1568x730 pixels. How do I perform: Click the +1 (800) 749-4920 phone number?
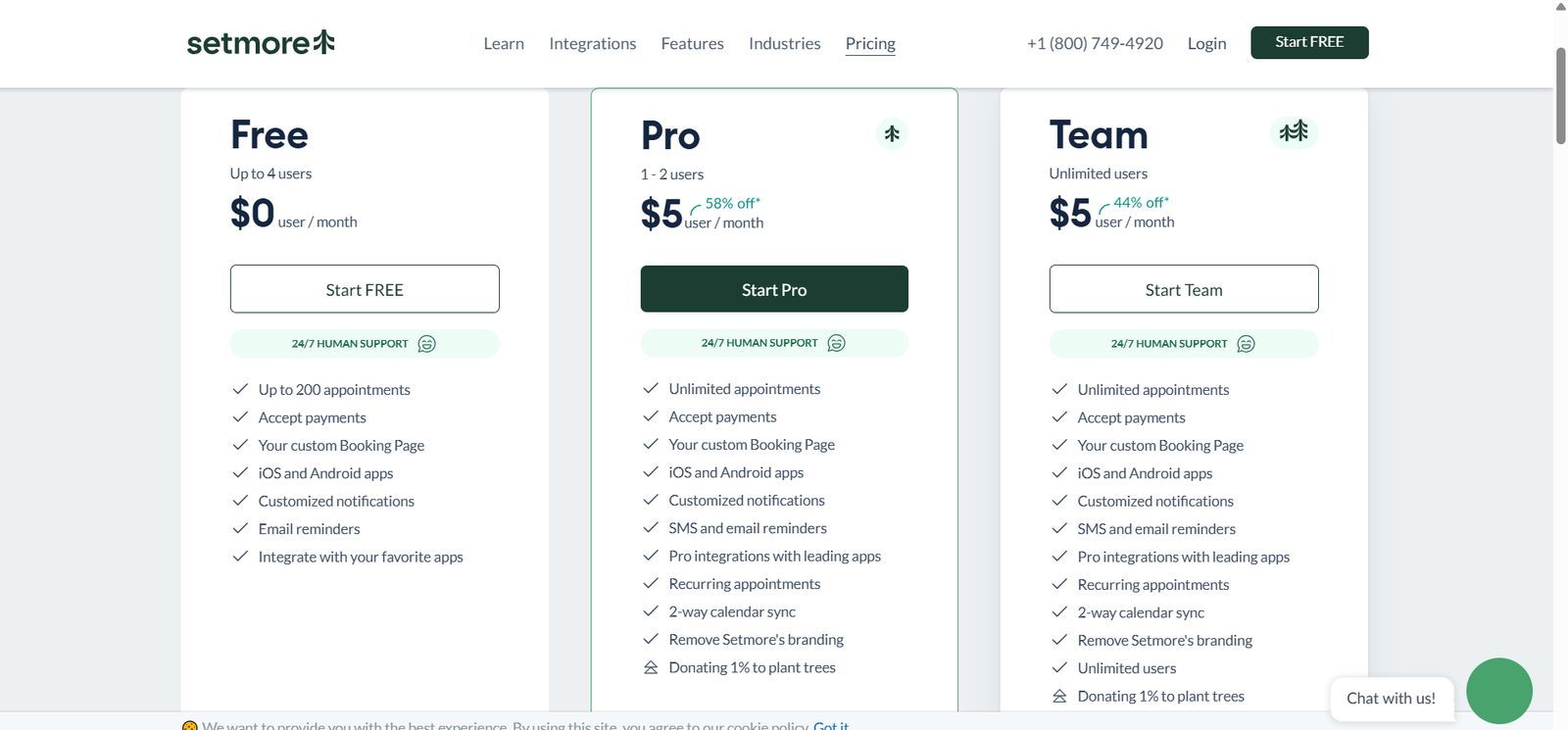click(x=1095, y=43)
